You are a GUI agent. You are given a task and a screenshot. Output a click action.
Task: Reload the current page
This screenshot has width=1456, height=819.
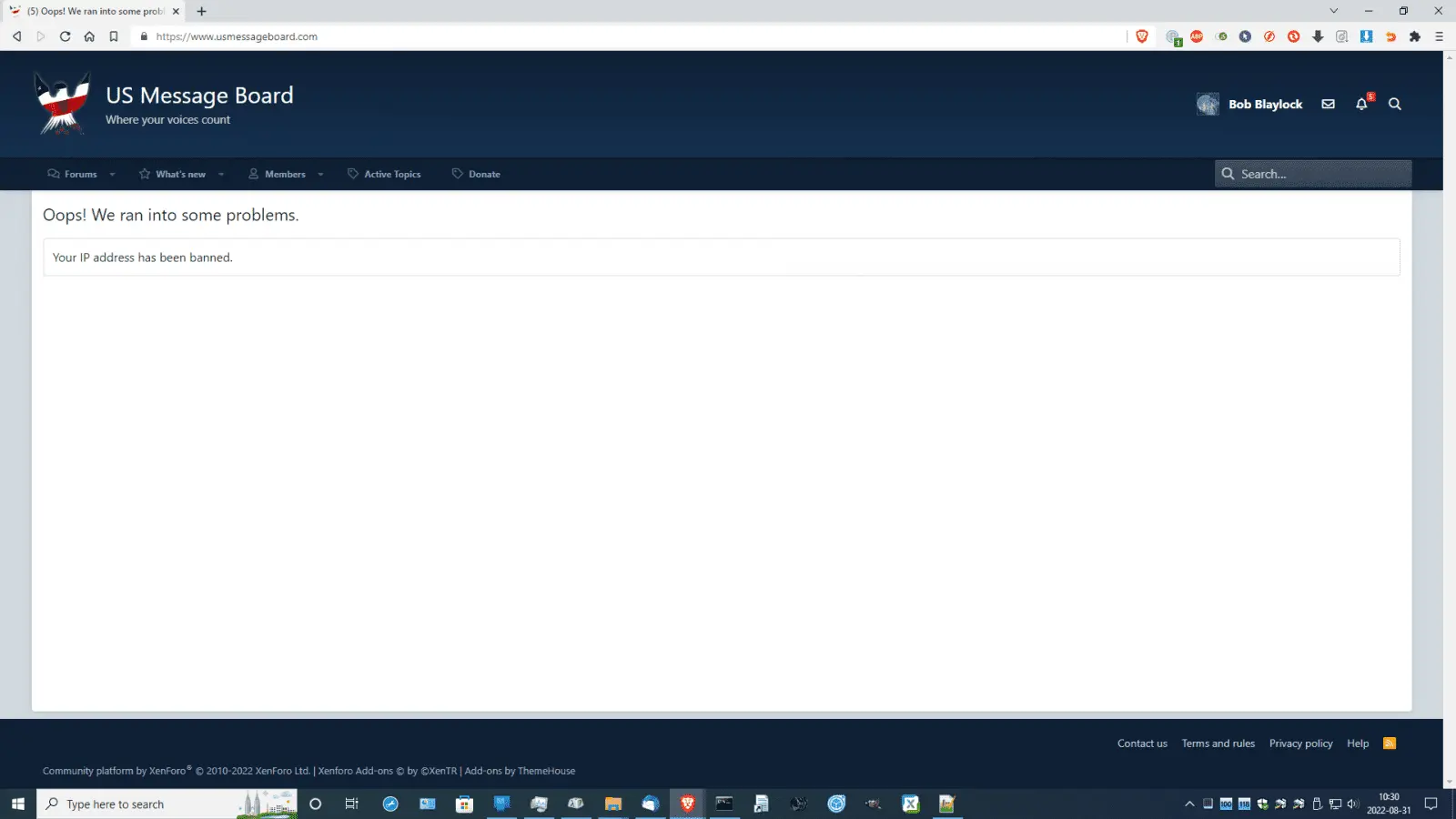click(65, 36)
